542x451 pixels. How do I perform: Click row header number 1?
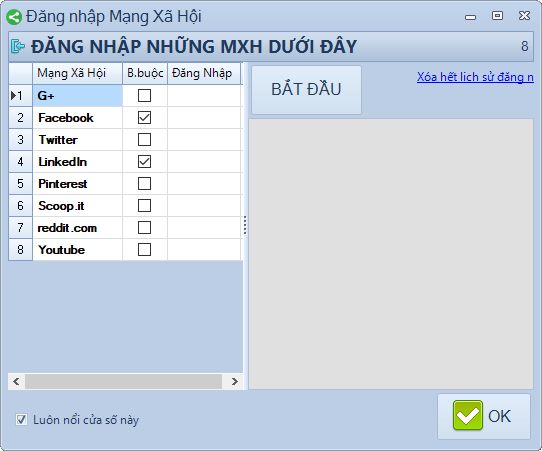point(20,95)
